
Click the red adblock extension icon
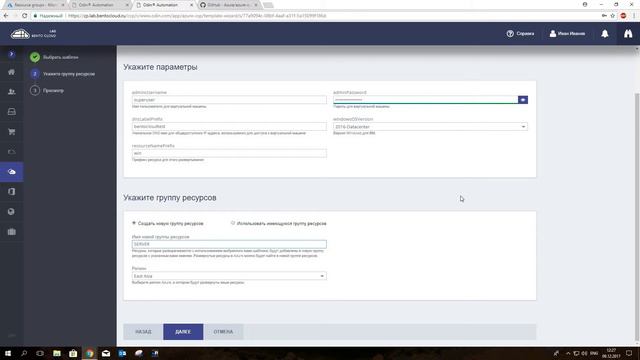(x=623, y=16)
